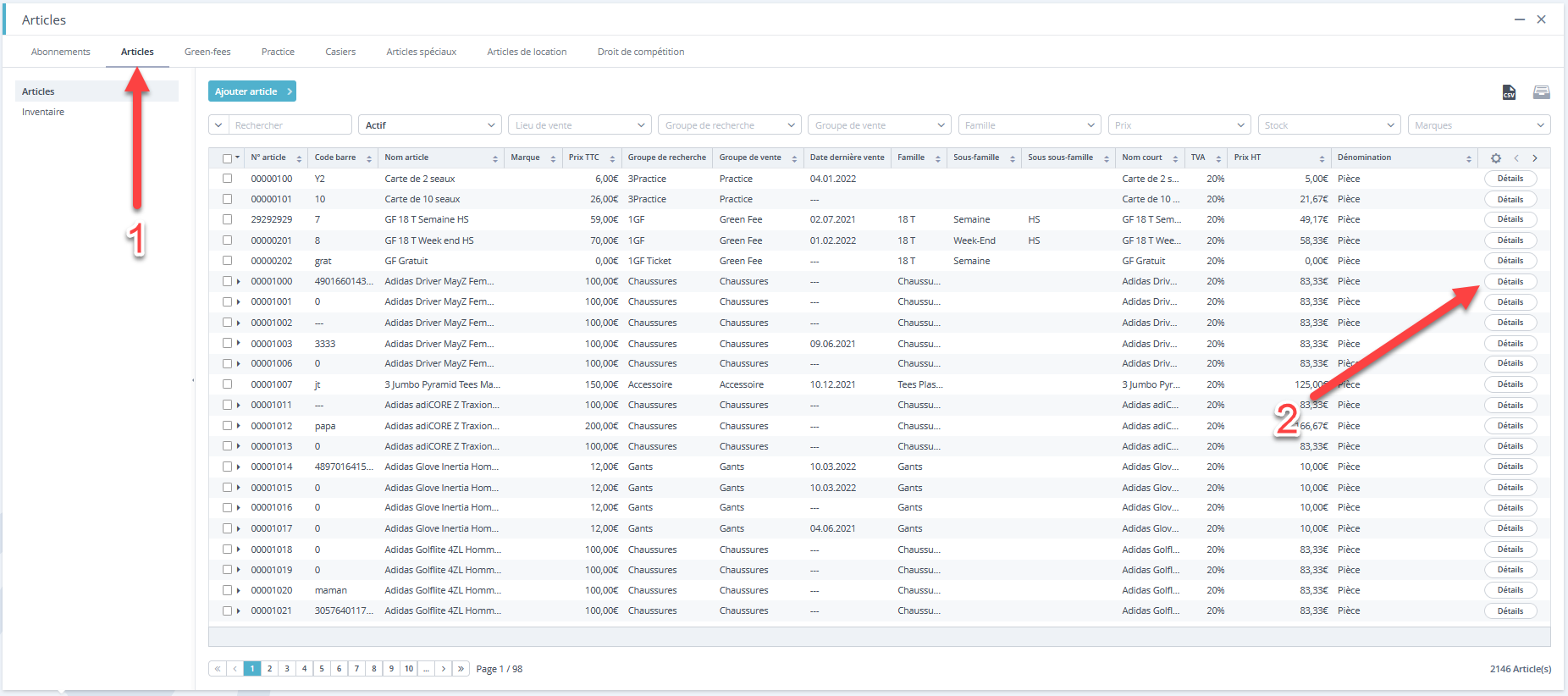Click the print icon above the table
The image size is (1568, 696).
pos(1542,92)
